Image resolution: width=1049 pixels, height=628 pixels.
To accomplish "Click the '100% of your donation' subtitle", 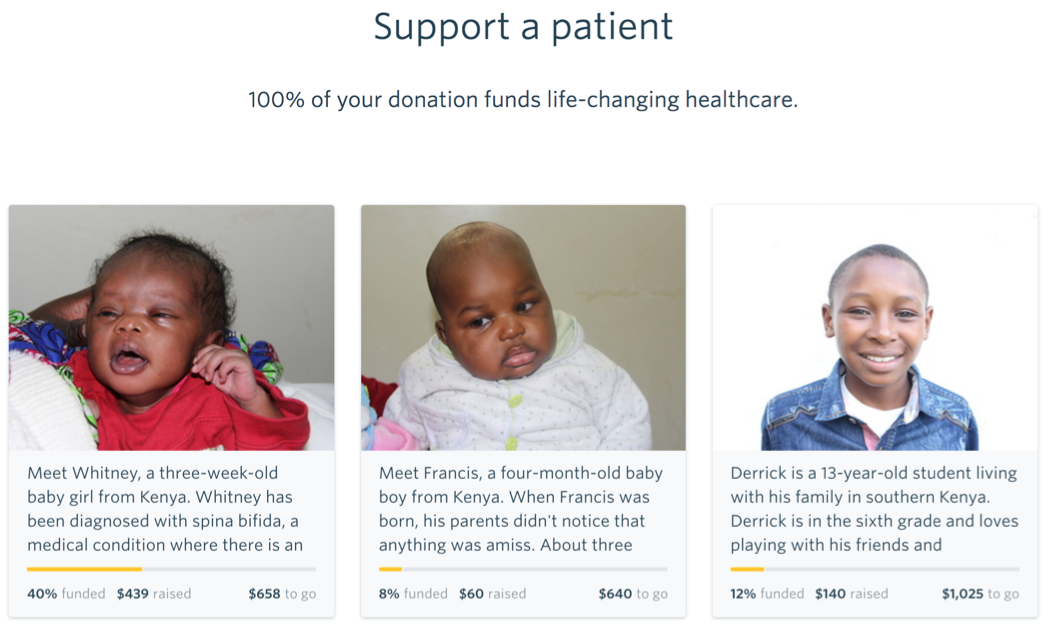I will tap(523, 100).
